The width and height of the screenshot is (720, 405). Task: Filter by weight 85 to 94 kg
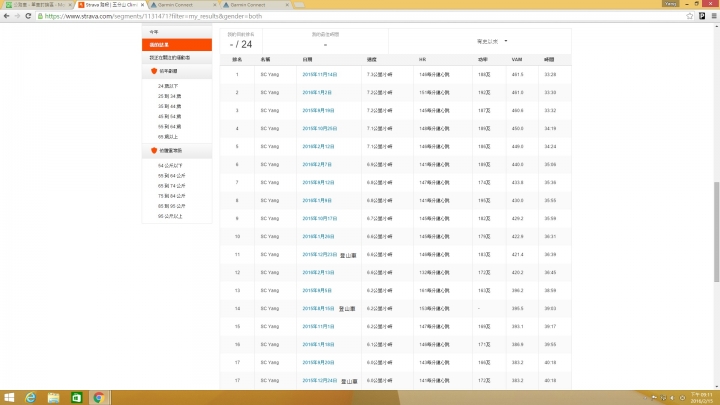[x=172, y=206]
